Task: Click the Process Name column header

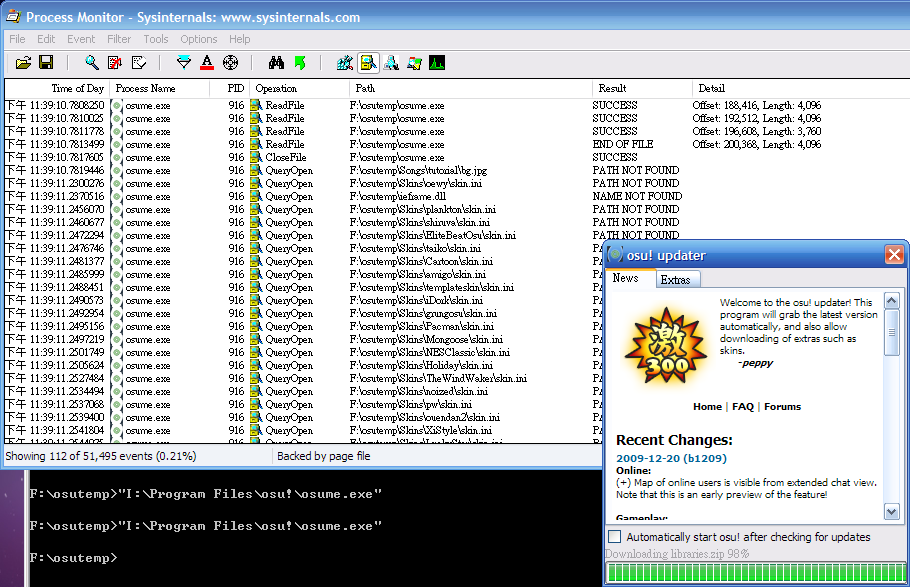Action: [160, 88]
